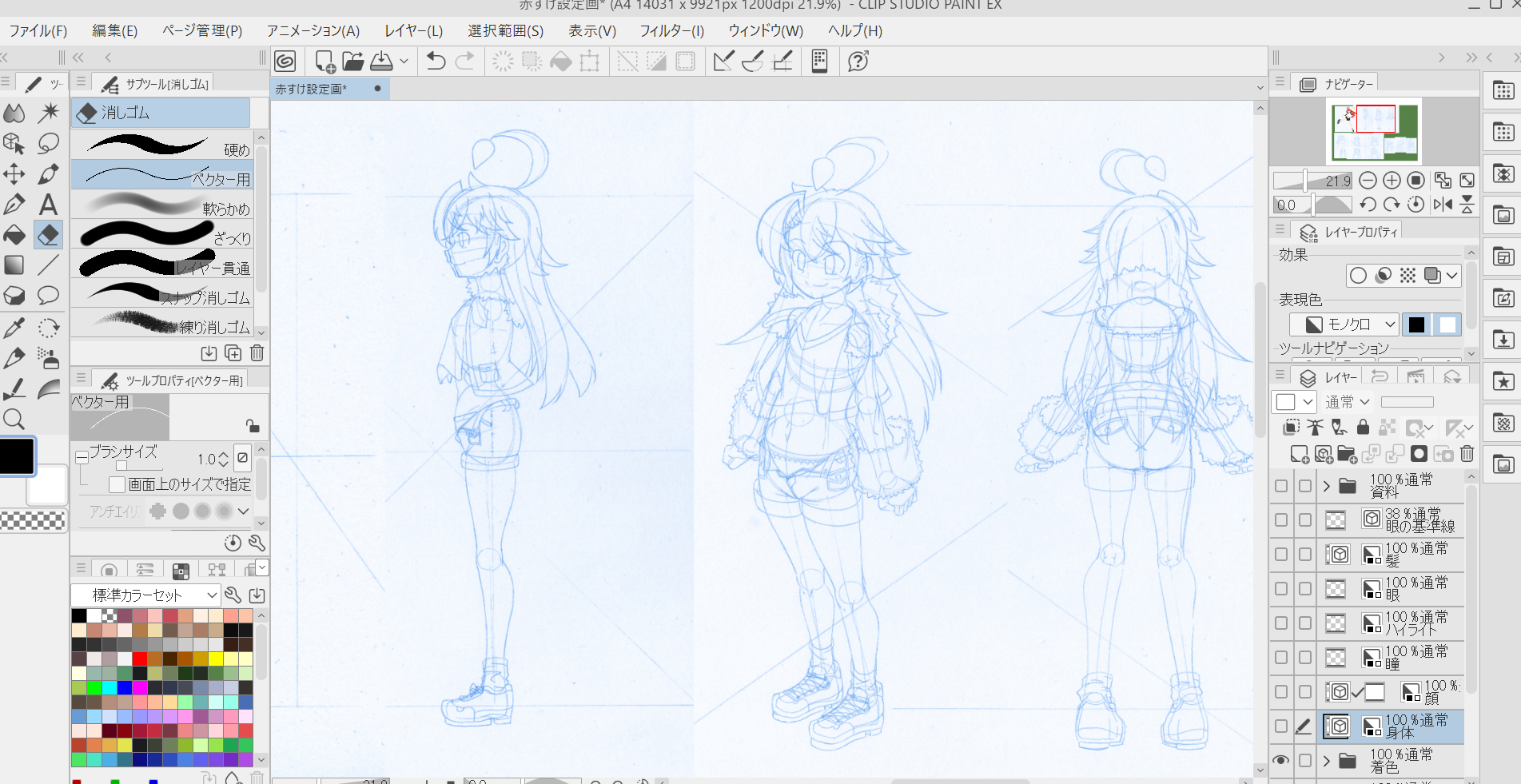The height and width of the screenshot is (784, 1521).
Task: Select the Zoom magnifier tool
Action: tap(14, 419)
